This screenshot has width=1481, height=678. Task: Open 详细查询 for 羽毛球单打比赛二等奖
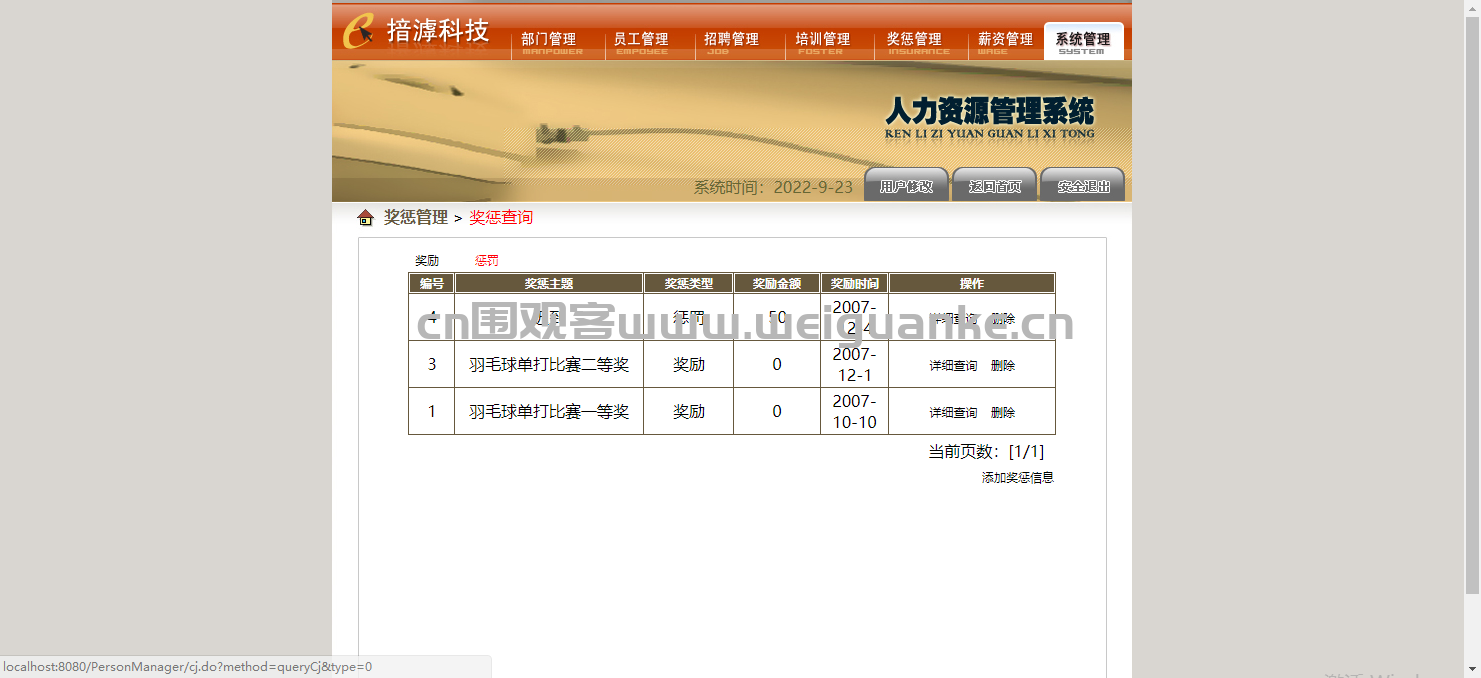(x=953, y=366)
